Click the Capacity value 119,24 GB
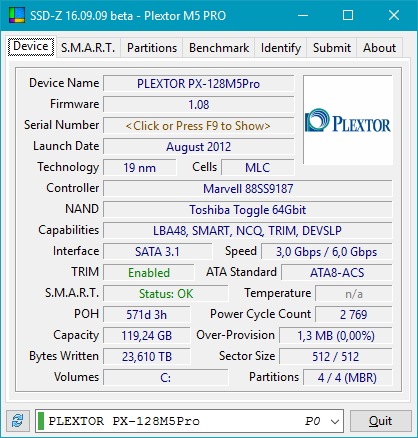This screenshot has height=438, width=418. click(146, 336)
